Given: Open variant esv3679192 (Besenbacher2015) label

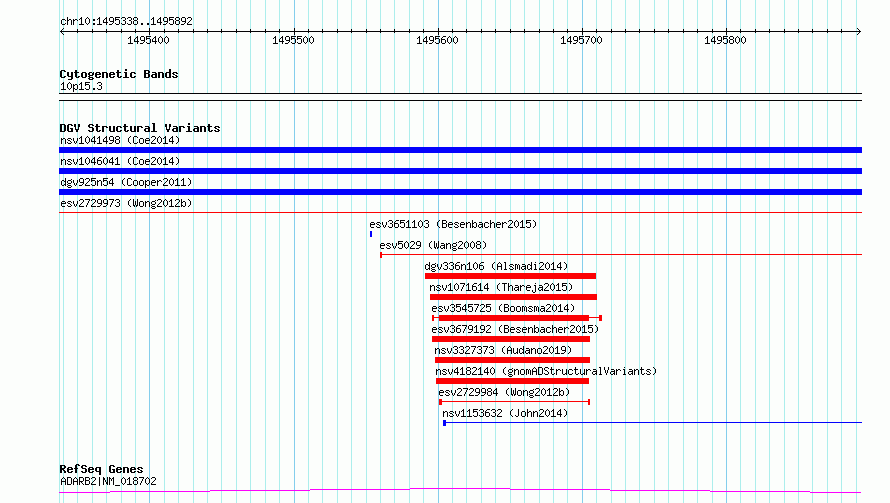Looking at the screenshot, I should [x=515, y=329].
